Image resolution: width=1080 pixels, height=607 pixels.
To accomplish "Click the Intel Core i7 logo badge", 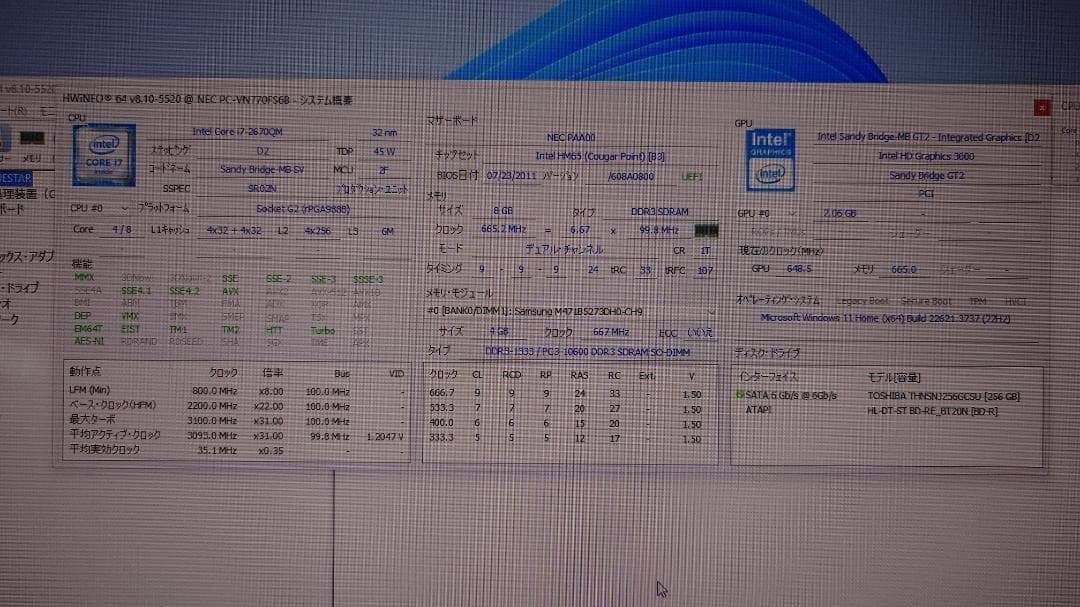I will coord(102,155).
